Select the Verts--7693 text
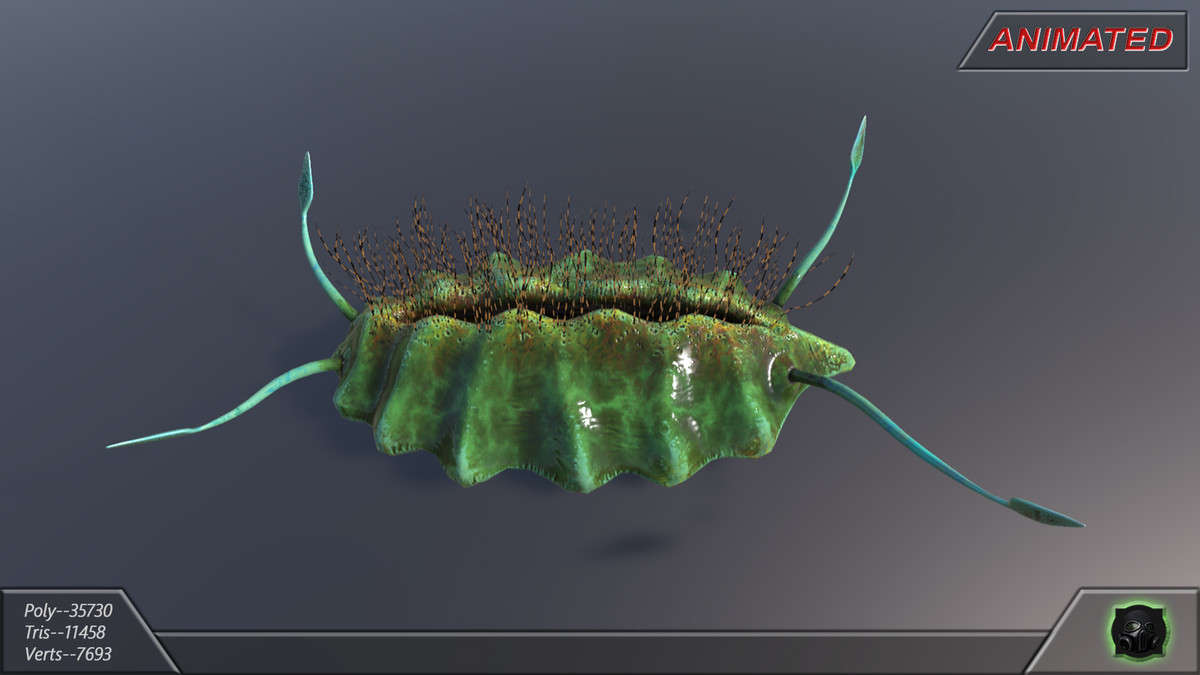The height and width of the screenshot is (675, 1200). click(69, 654)
